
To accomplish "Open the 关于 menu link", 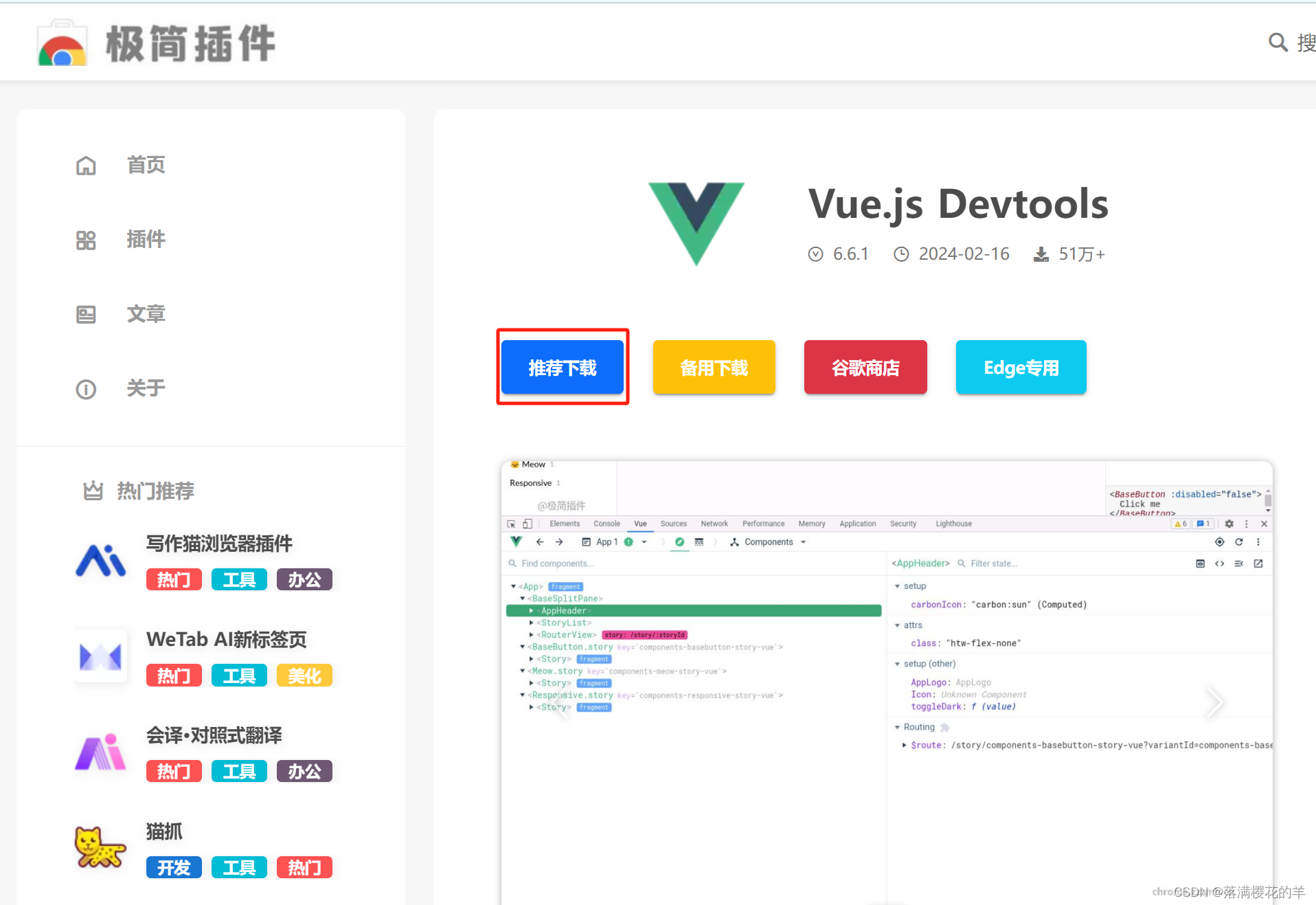I will coord(146,389).
